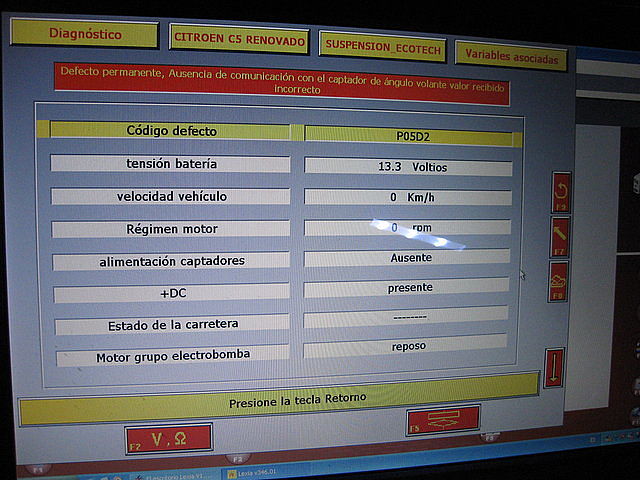Open the F2 V, Ω multimeter tool
This screenshot has height=480, width=640.
point(168,437)
